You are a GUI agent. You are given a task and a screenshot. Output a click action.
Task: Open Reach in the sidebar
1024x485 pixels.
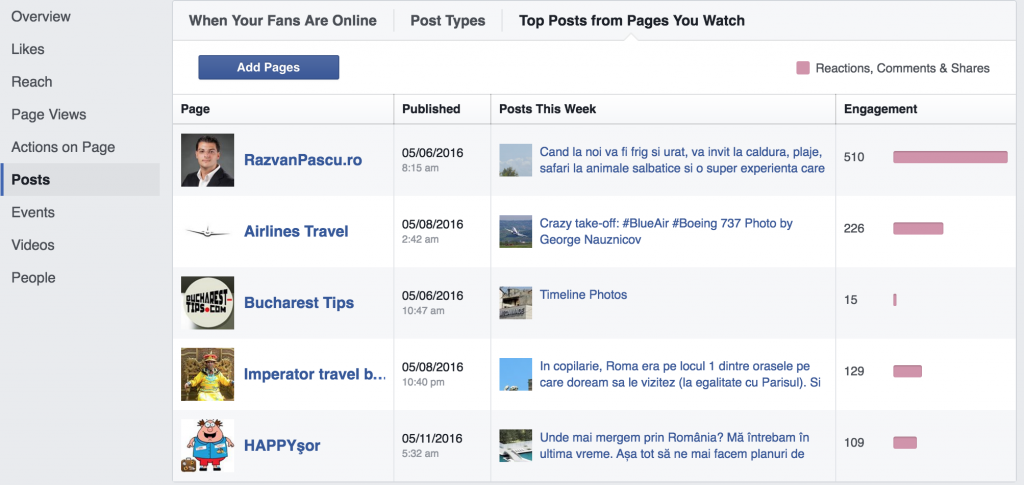32,82
